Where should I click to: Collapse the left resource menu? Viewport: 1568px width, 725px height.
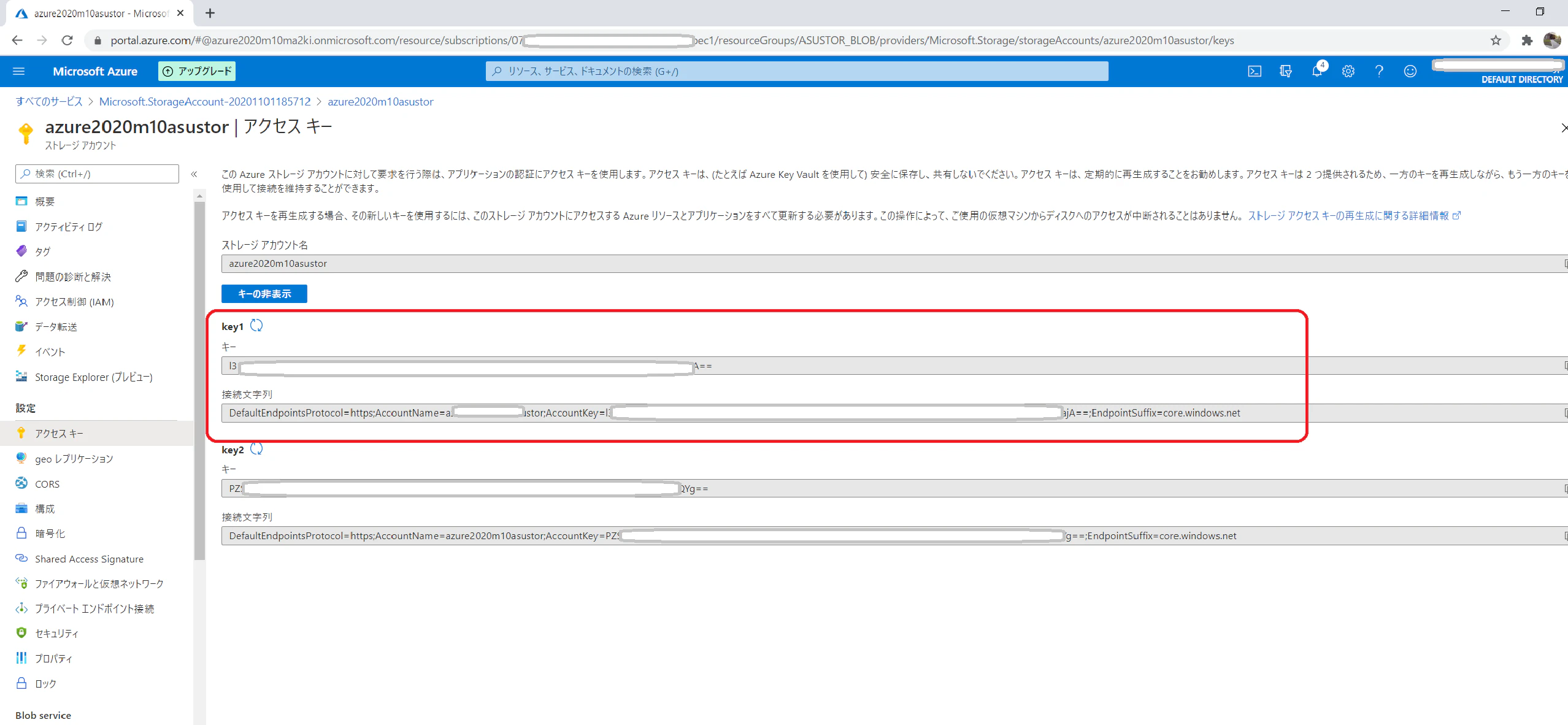(194, 174)
